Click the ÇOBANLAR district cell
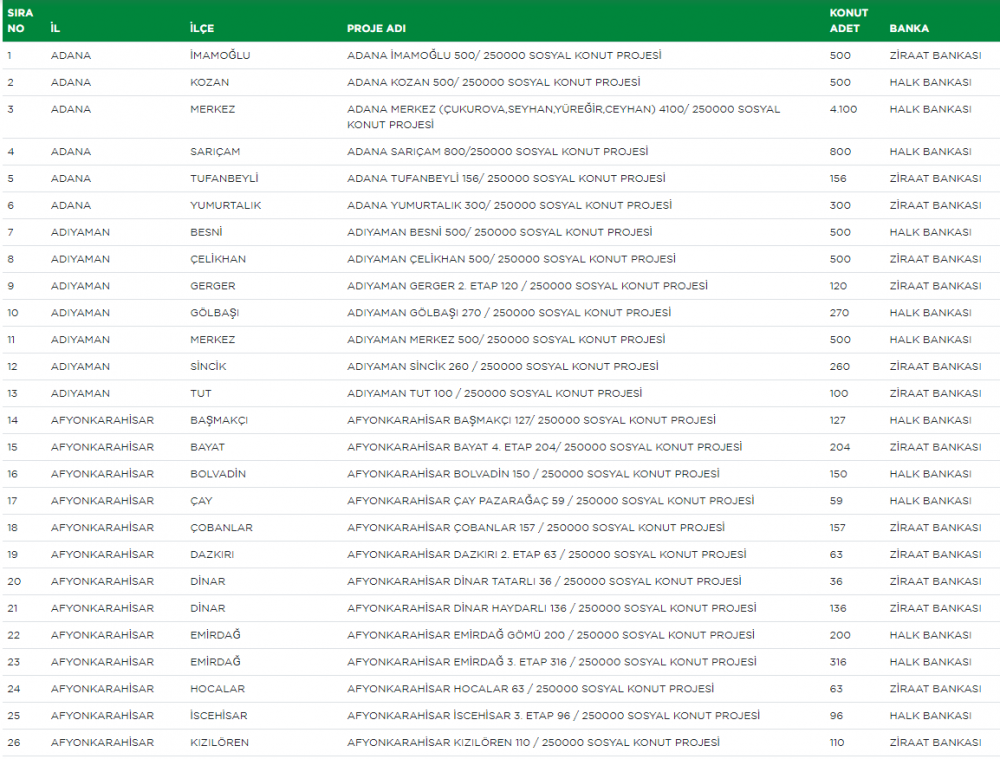 click(x=221, y=528)
